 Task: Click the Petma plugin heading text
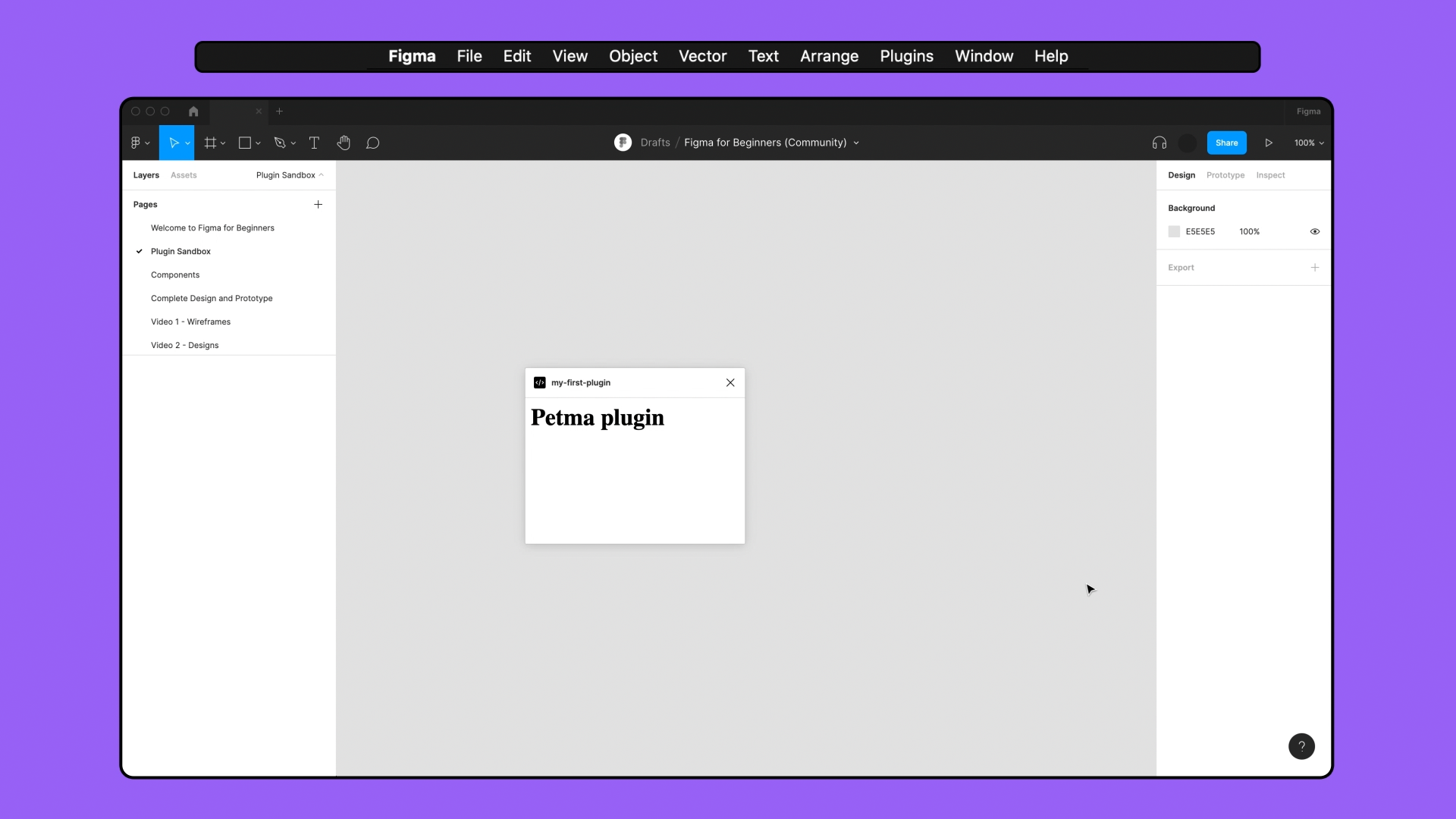tap(597, 418)
